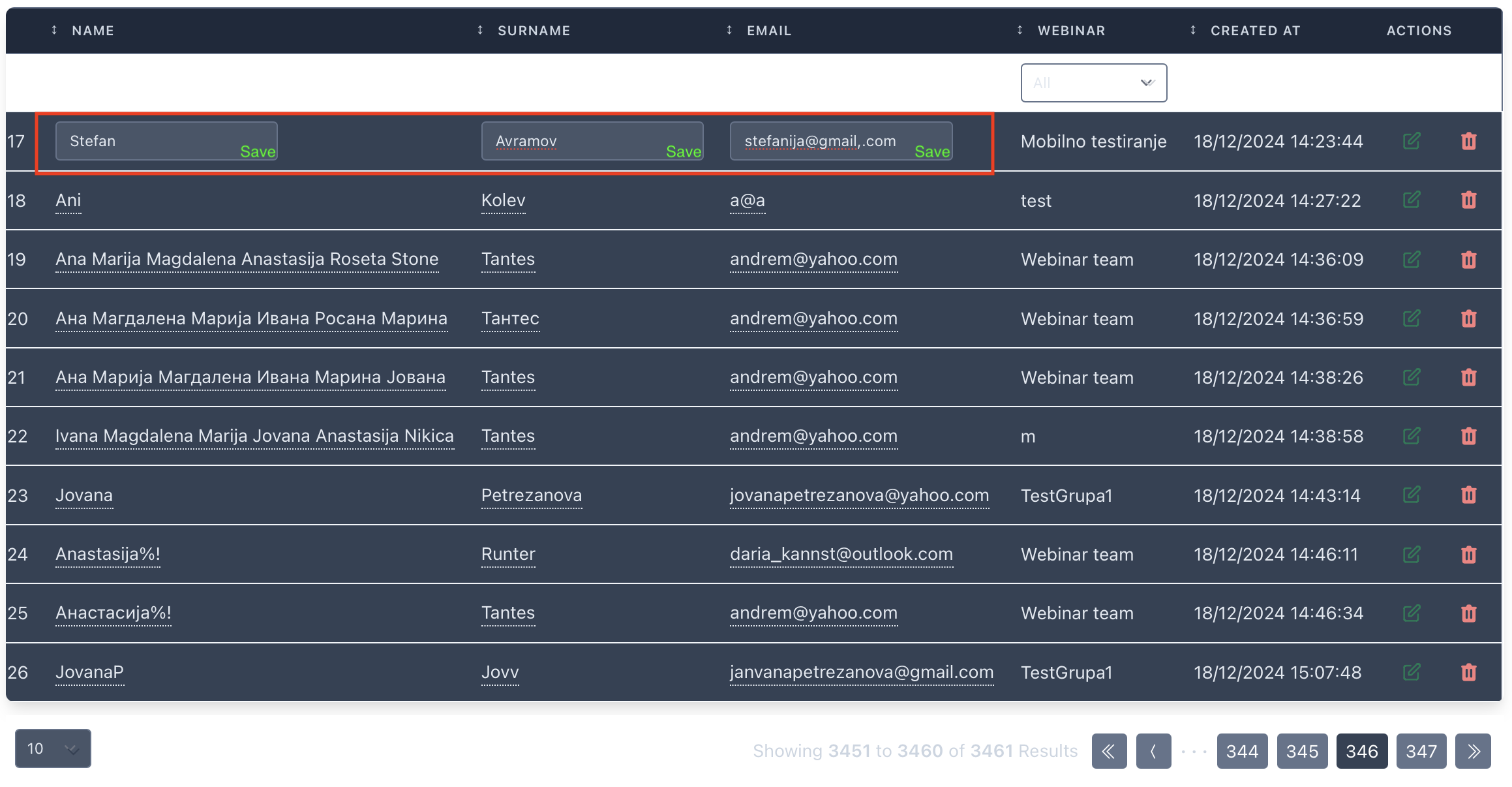The image size is (1512, 787).
Task: Go to previous page with single arrow
Action: 1153,751
